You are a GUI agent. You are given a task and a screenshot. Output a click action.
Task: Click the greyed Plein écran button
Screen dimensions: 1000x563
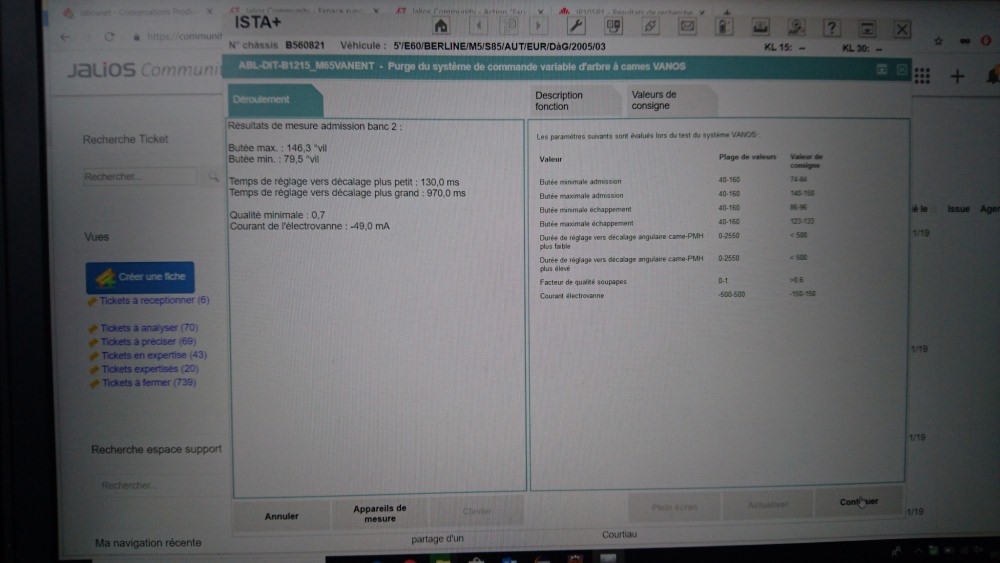pos(674,508)
